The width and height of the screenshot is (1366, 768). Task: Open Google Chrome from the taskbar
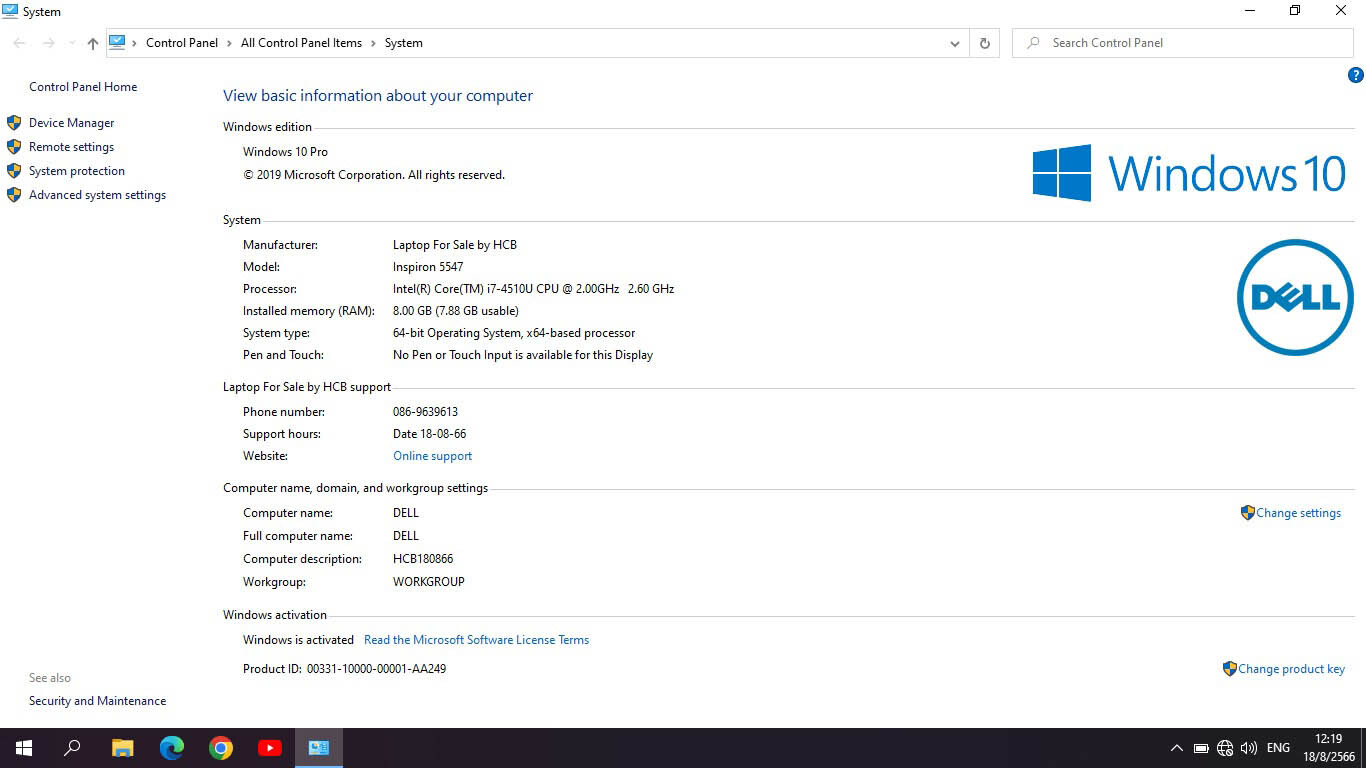point(221,748)
